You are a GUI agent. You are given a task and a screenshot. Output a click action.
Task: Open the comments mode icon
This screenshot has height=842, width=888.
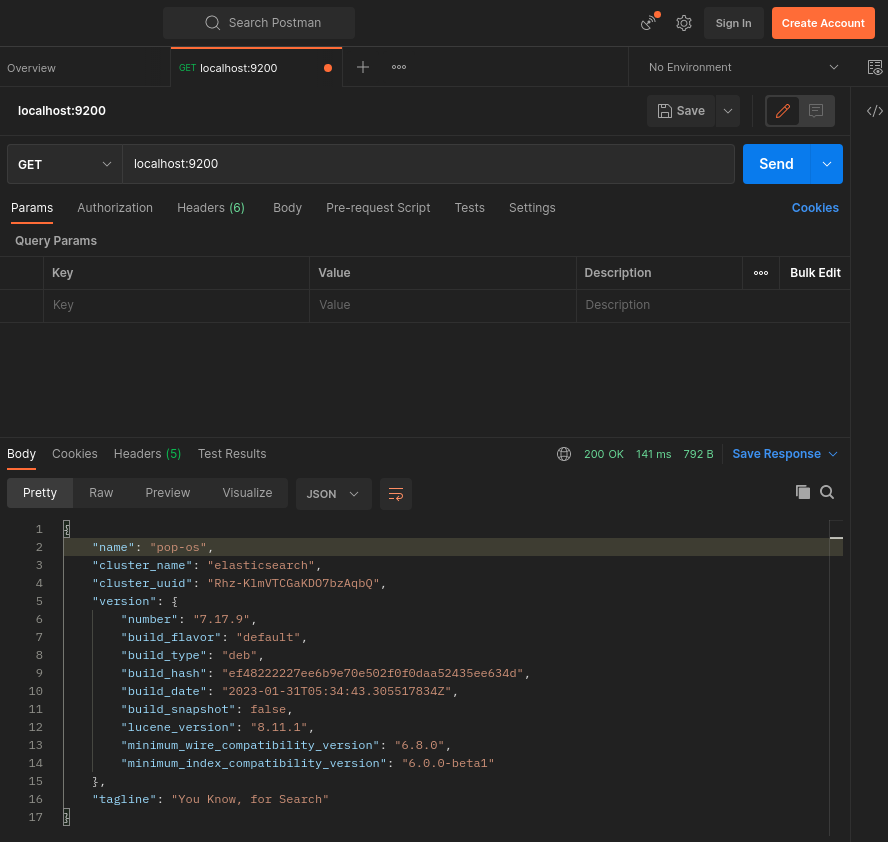point(816,111)
